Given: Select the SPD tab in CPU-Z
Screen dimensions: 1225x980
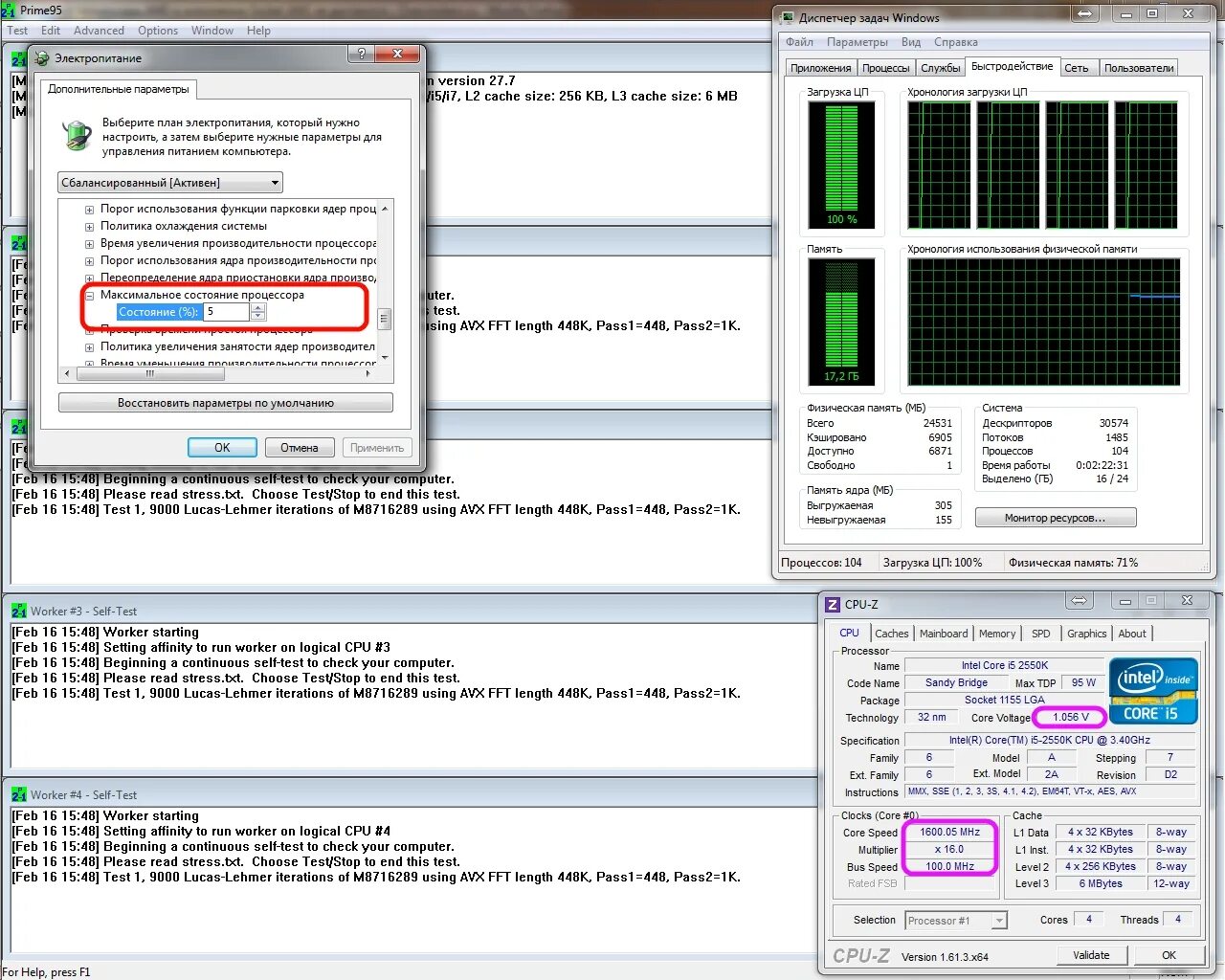Looking at the screenshot, I should (x=1041, y=634).
